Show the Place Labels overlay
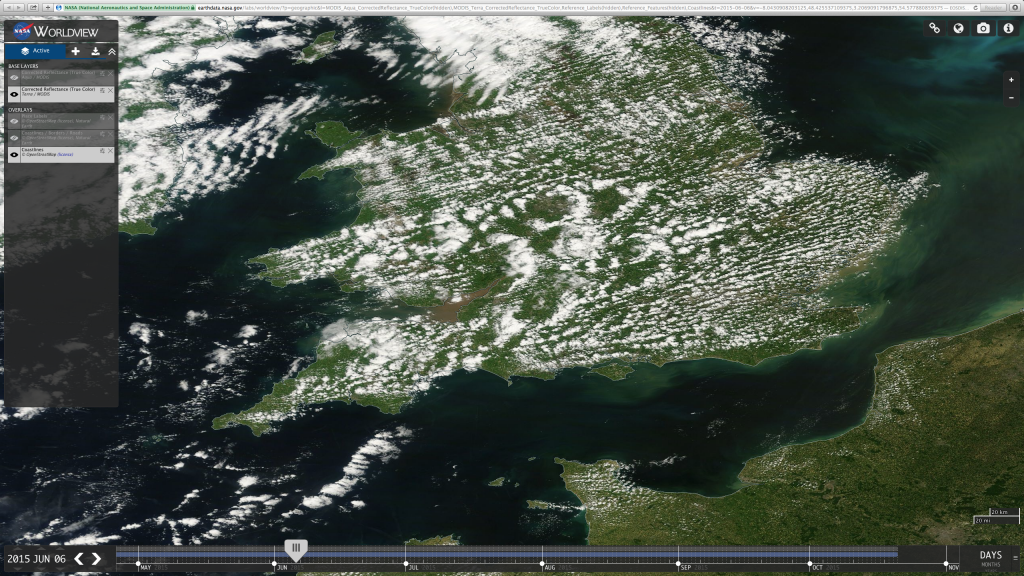 point(14,121)
